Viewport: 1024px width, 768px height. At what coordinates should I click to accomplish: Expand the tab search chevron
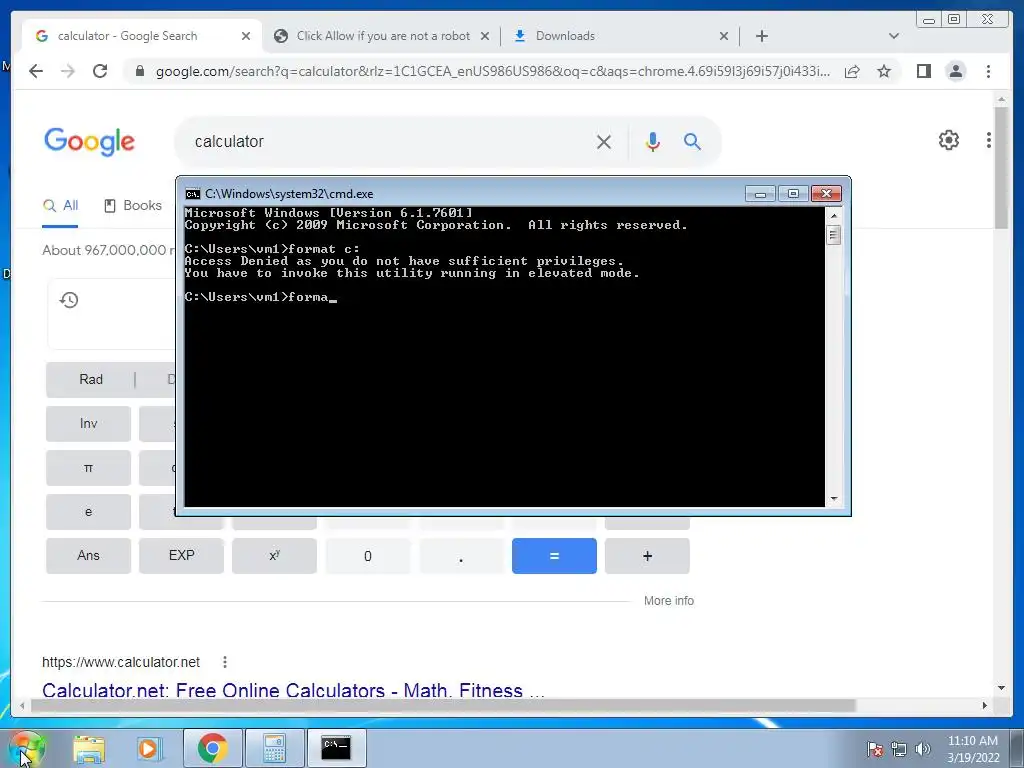click(x=894, y=36)
